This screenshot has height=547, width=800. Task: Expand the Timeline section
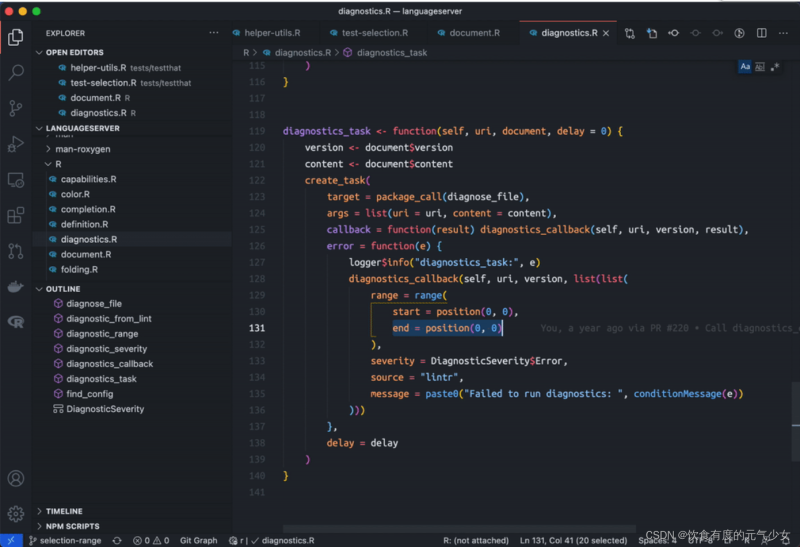(39, 511)
